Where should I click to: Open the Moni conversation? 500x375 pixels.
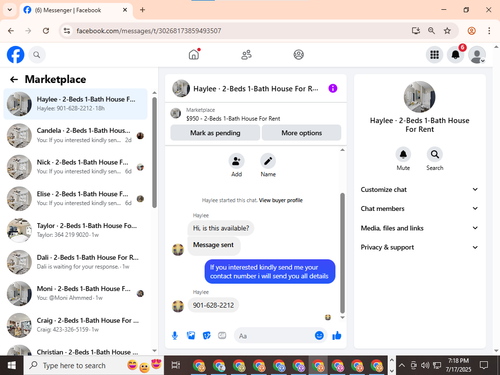(x=75, y=294)
